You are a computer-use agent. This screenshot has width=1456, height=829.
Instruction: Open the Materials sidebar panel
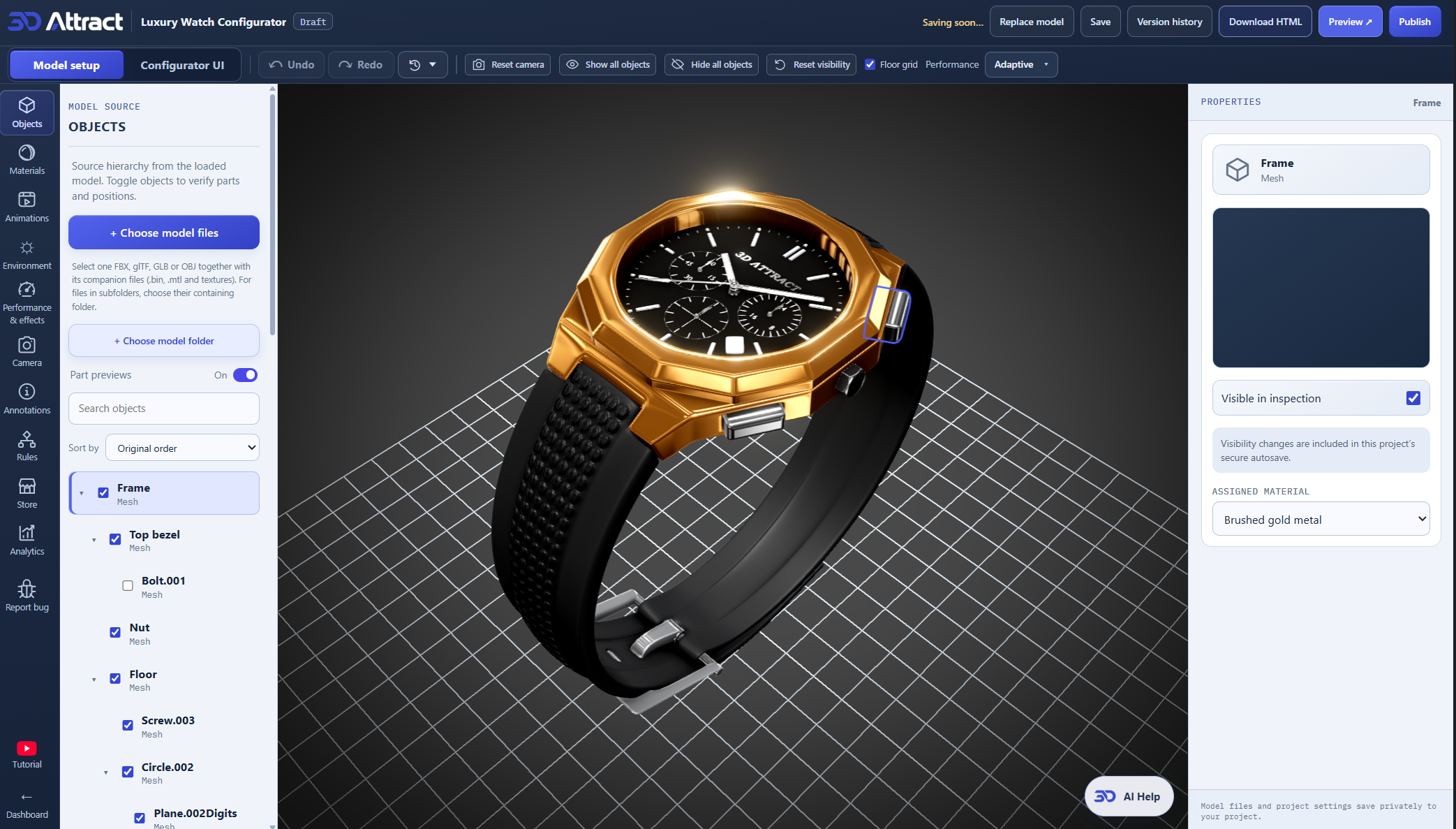[x=27, y=160]
